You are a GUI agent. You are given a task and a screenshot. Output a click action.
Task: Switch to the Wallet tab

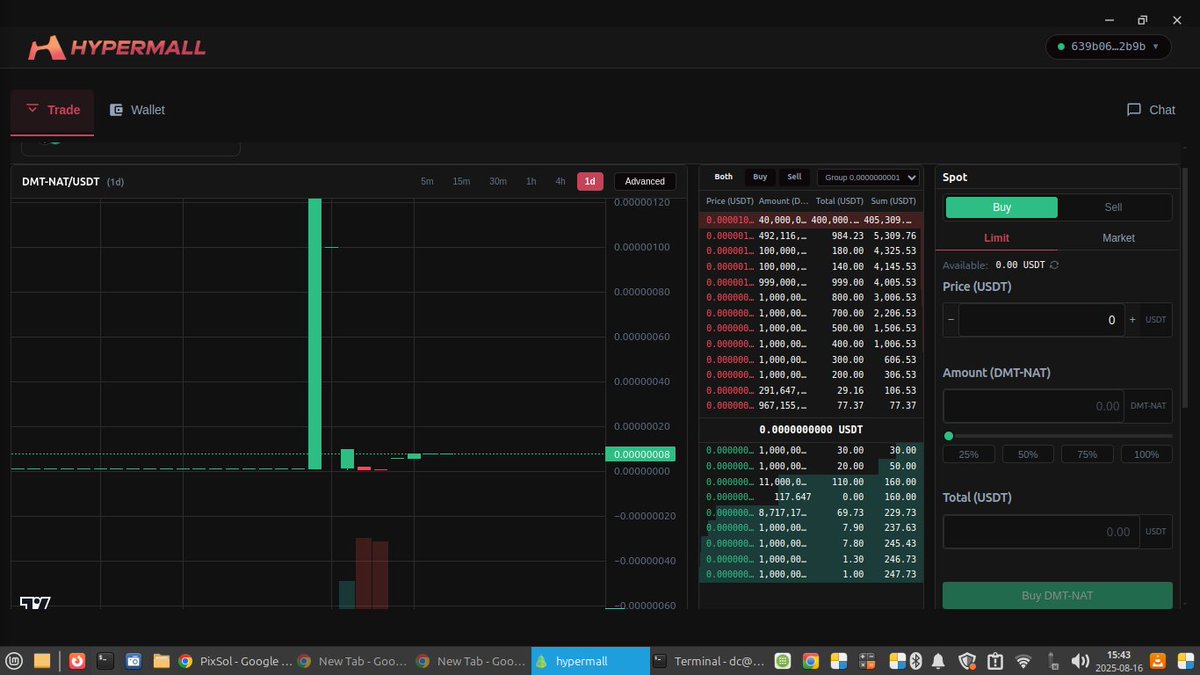coord(137,110)
